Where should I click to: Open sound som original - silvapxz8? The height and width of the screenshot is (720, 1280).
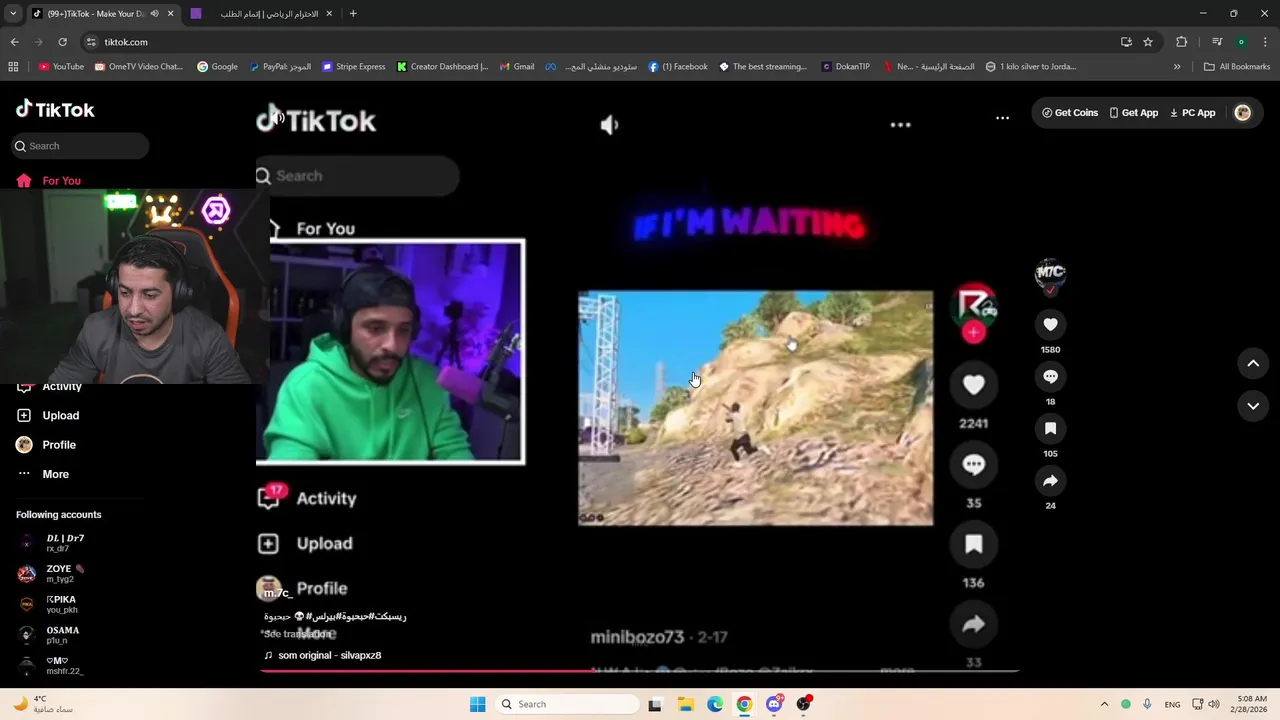coord(323,655)
